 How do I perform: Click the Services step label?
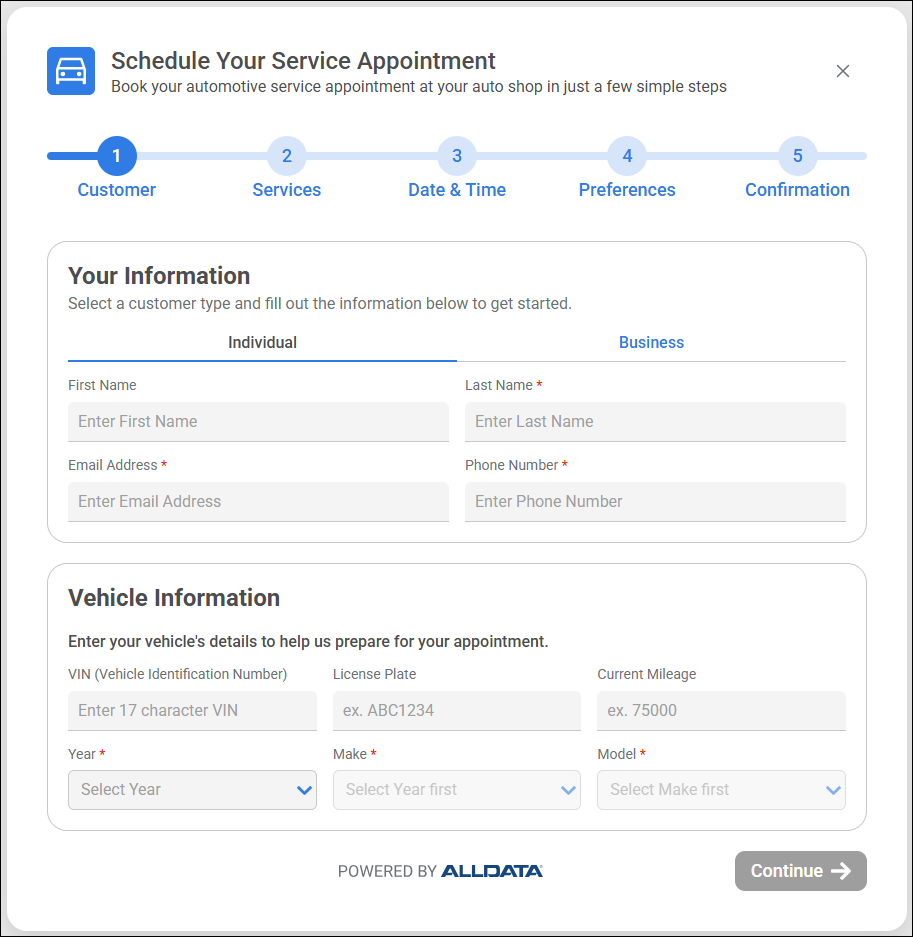287,190
